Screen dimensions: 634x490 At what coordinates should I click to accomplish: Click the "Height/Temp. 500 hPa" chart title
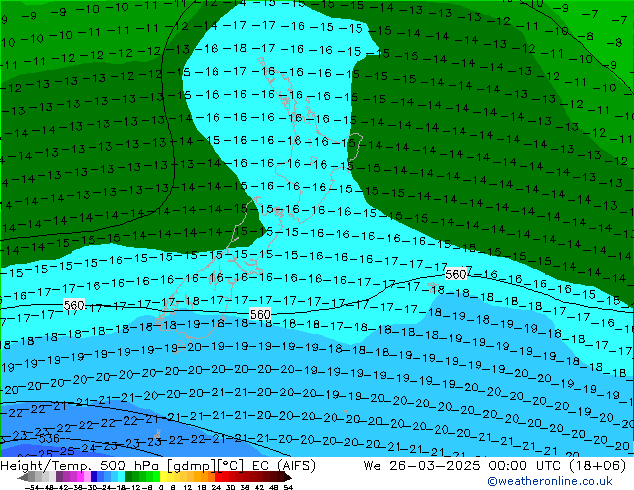tap(81, 466)
